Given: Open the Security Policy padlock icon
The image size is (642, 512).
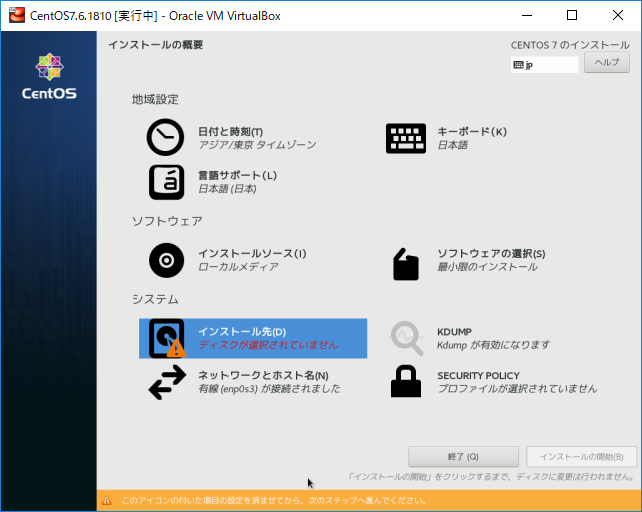Looking at the screenshot, I should click(x=406, y=381).
